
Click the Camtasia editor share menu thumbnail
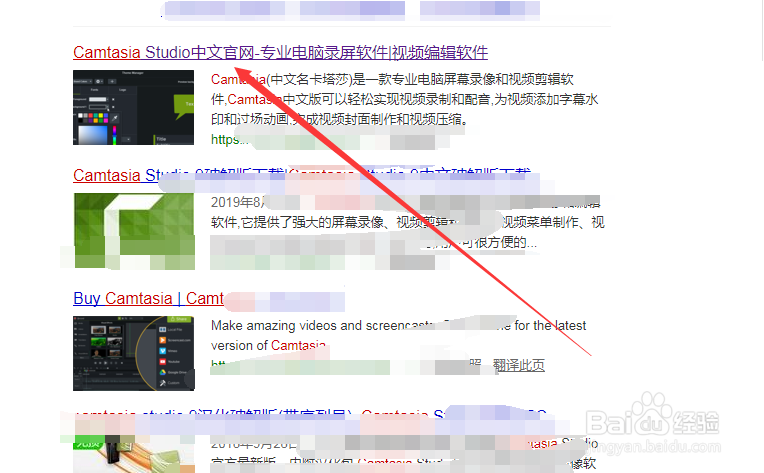point(134,353)
